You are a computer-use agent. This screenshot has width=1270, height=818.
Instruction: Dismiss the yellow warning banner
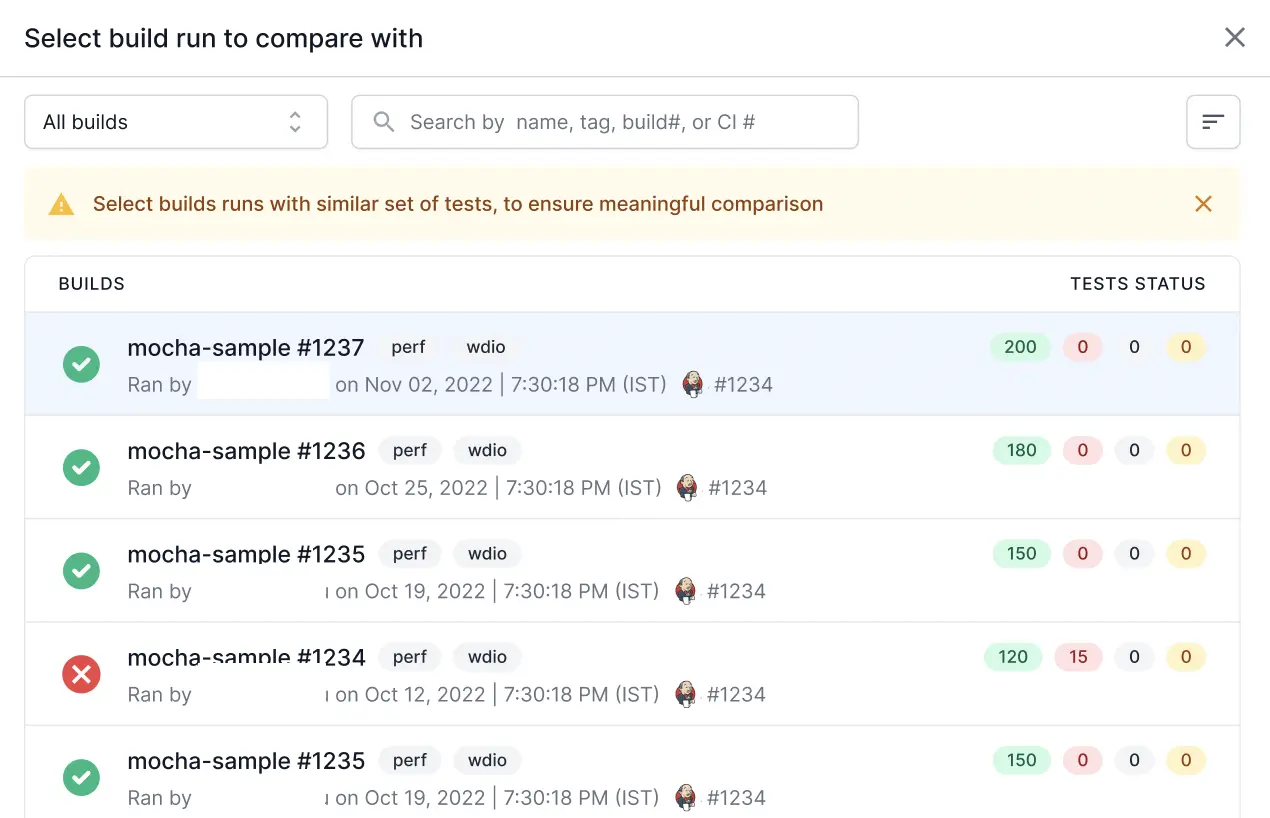pyautogui.click(x=1203, y=204)
